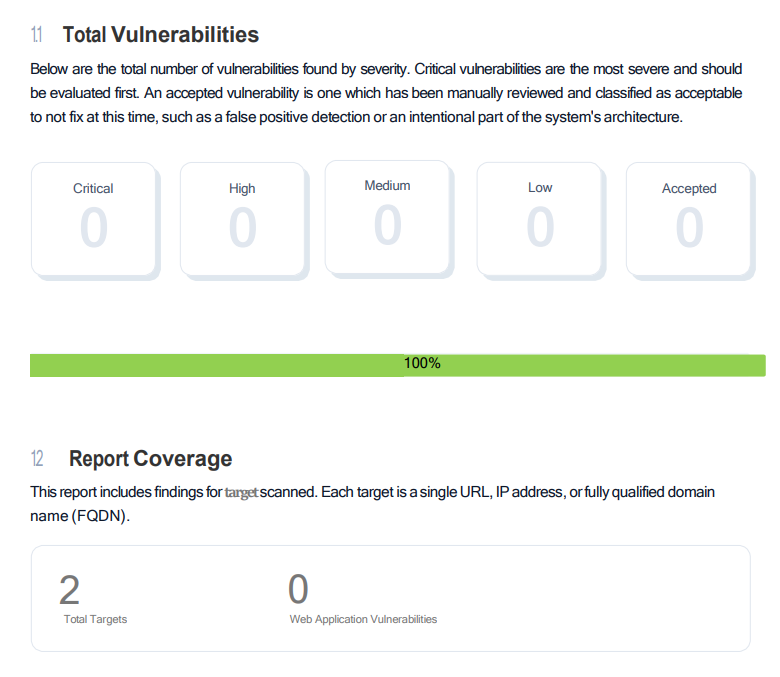
Task: Click the bold 'target' word in the description
Action: tap(241, 493)
